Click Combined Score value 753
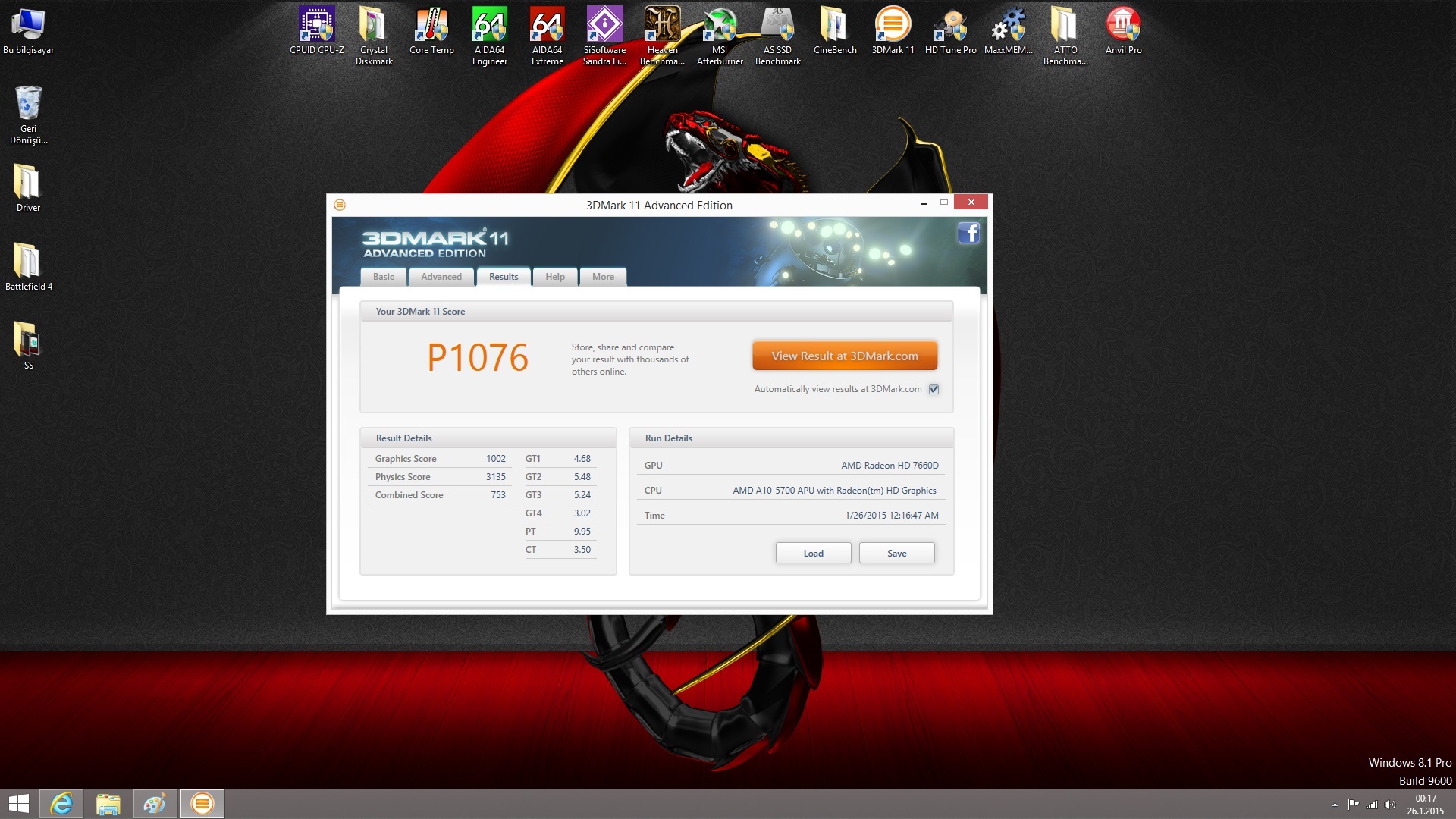The image size is (1456, 819). [x=498, y=495]
